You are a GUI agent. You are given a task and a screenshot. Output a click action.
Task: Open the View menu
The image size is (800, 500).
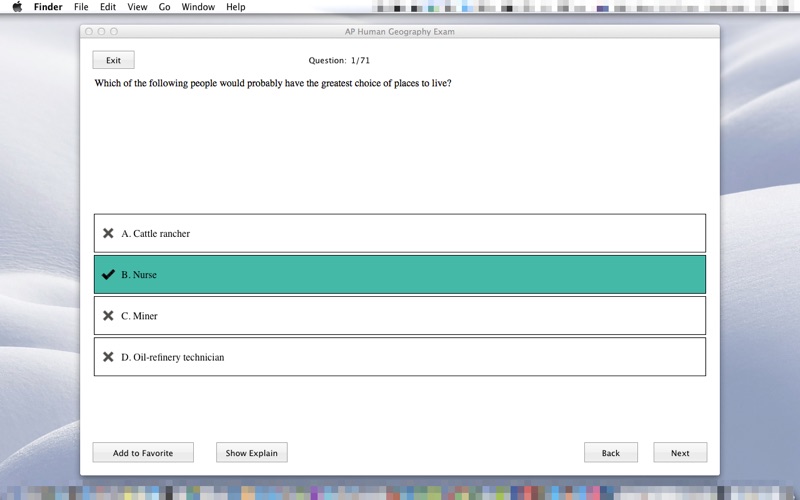(x=137, y=7)
